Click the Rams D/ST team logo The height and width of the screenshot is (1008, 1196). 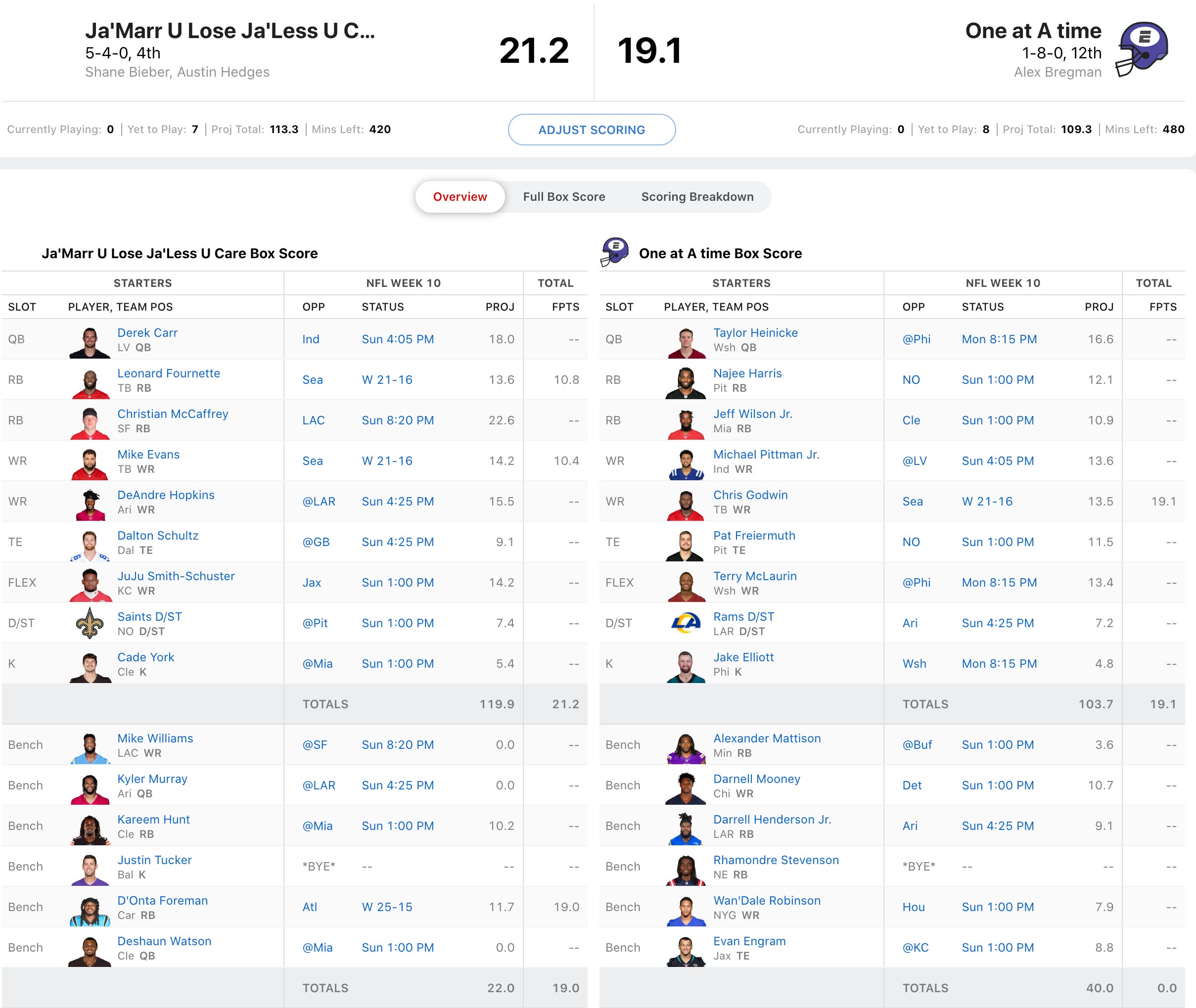[x=686, y=623]
